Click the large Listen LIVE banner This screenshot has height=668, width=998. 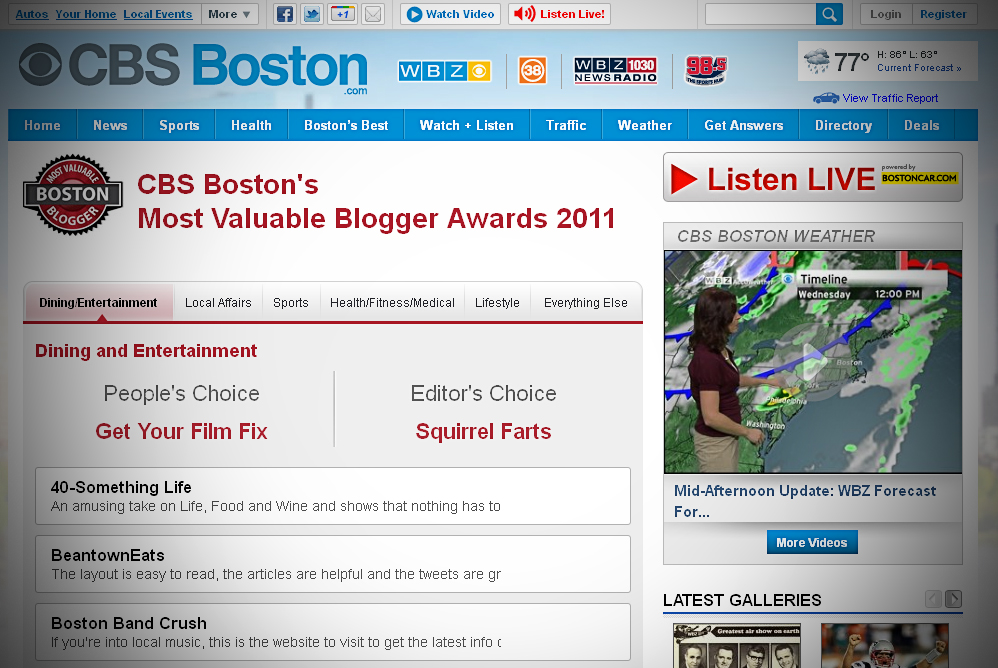pyautogui.click(x=813, y=177)
